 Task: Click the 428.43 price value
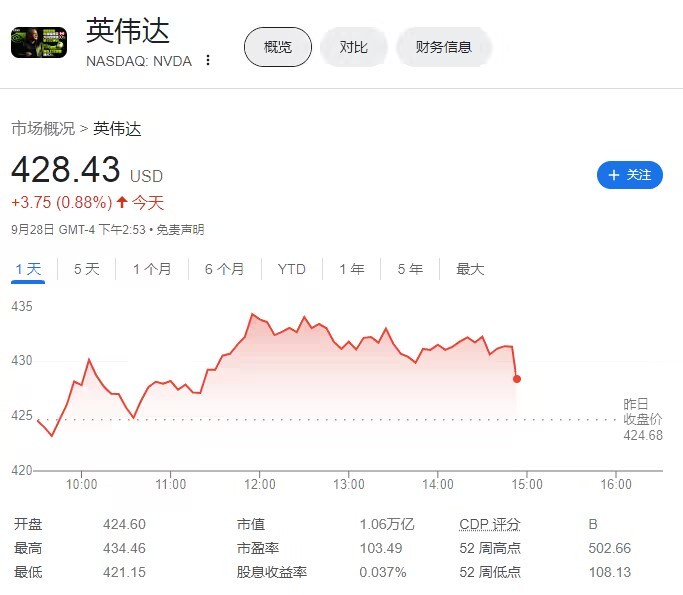click(x=65, y=169)
